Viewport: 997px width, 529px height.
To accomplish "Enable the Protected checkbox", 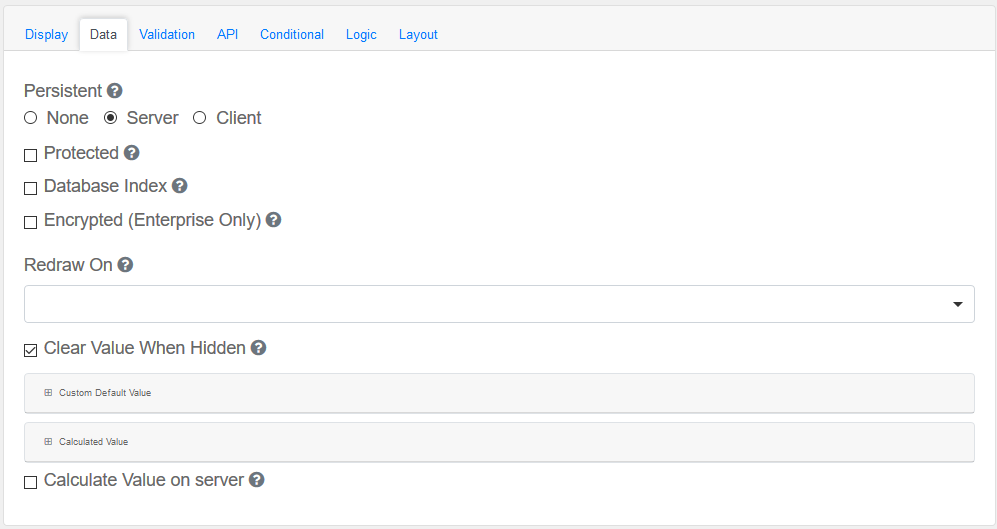I will tap(31, 155).
